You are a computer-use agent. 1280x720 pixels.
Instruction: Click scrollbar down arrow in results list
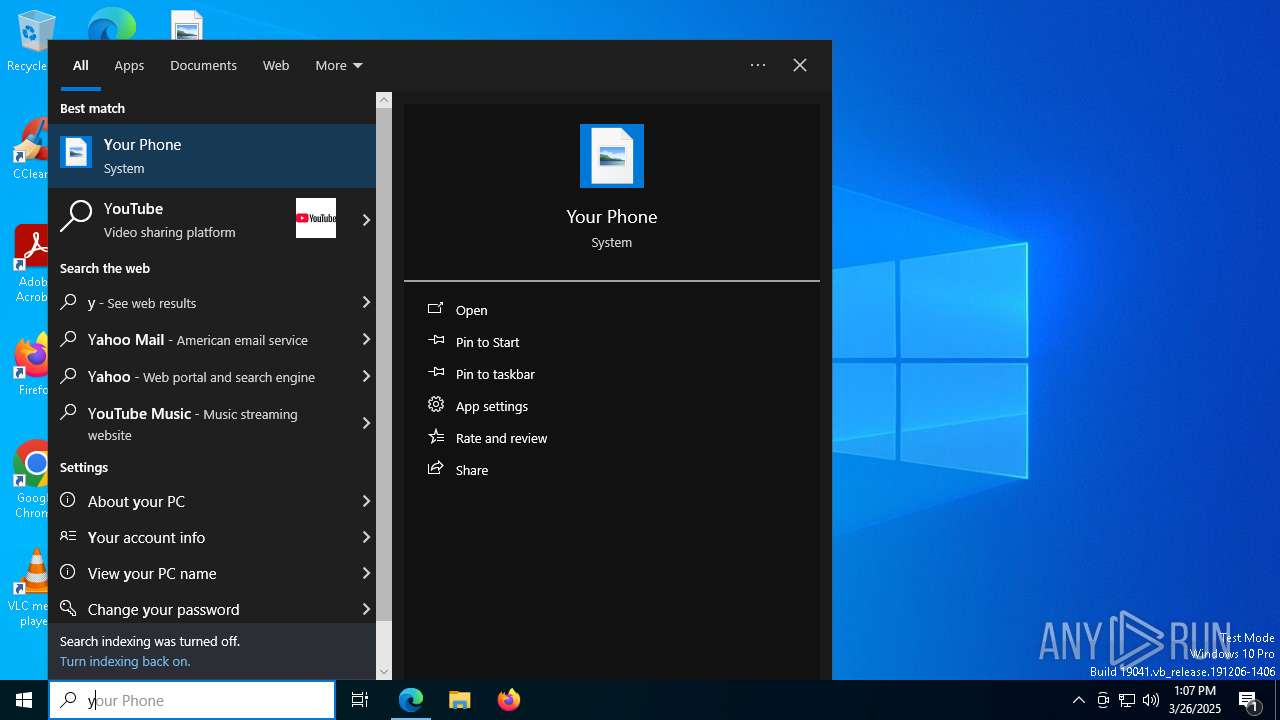(384, 672)
